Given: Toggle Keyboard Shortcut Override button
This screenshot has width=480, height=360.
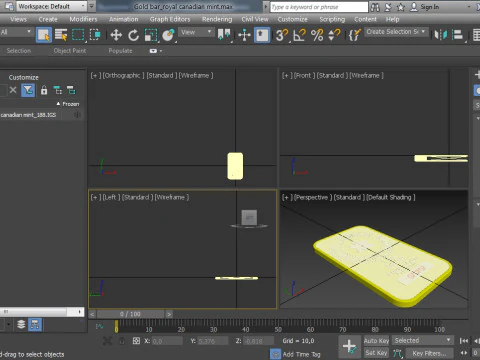Looking at the screenshot, I should click(262, 35).
